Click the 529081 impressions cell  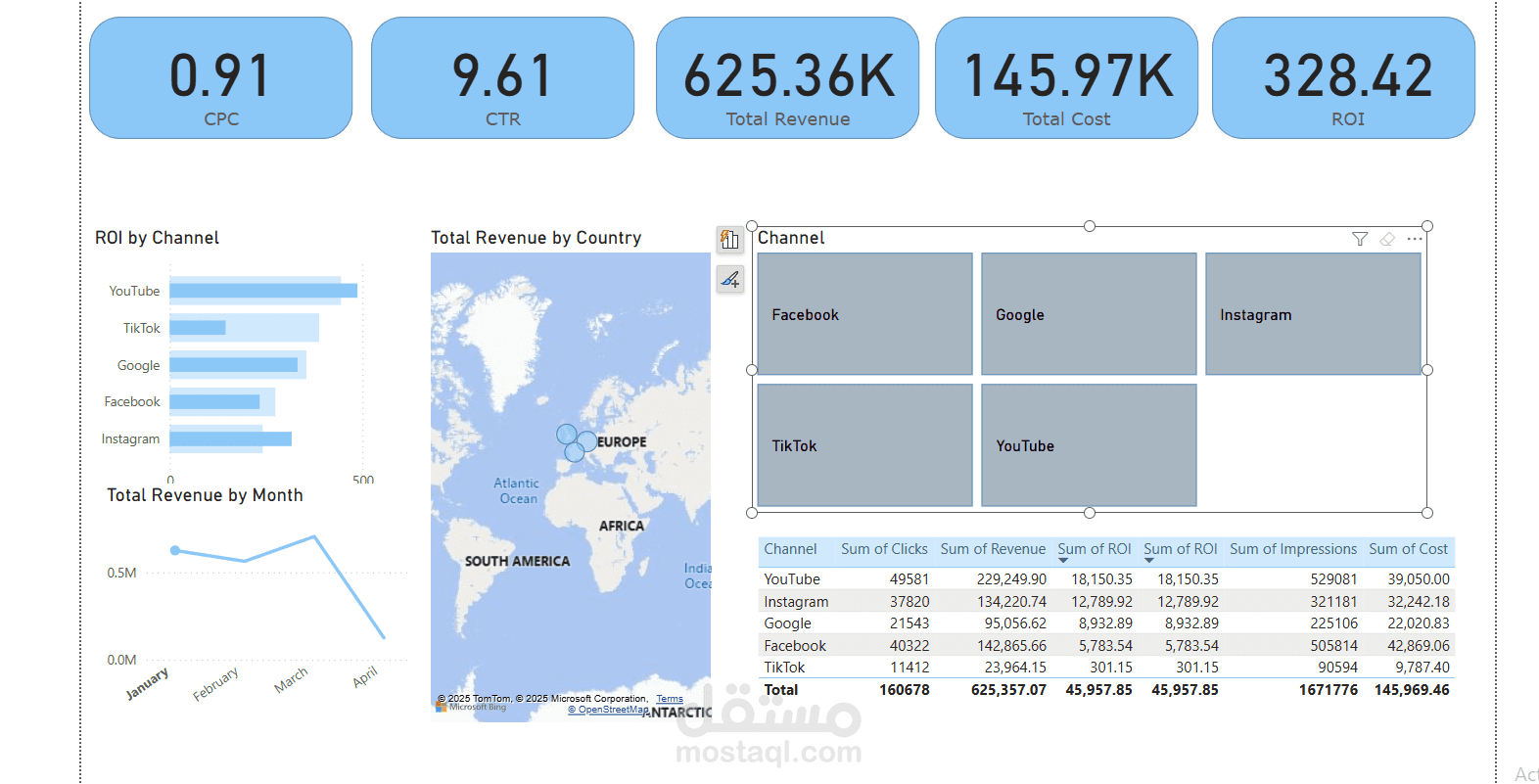(x=1334, y=579)
